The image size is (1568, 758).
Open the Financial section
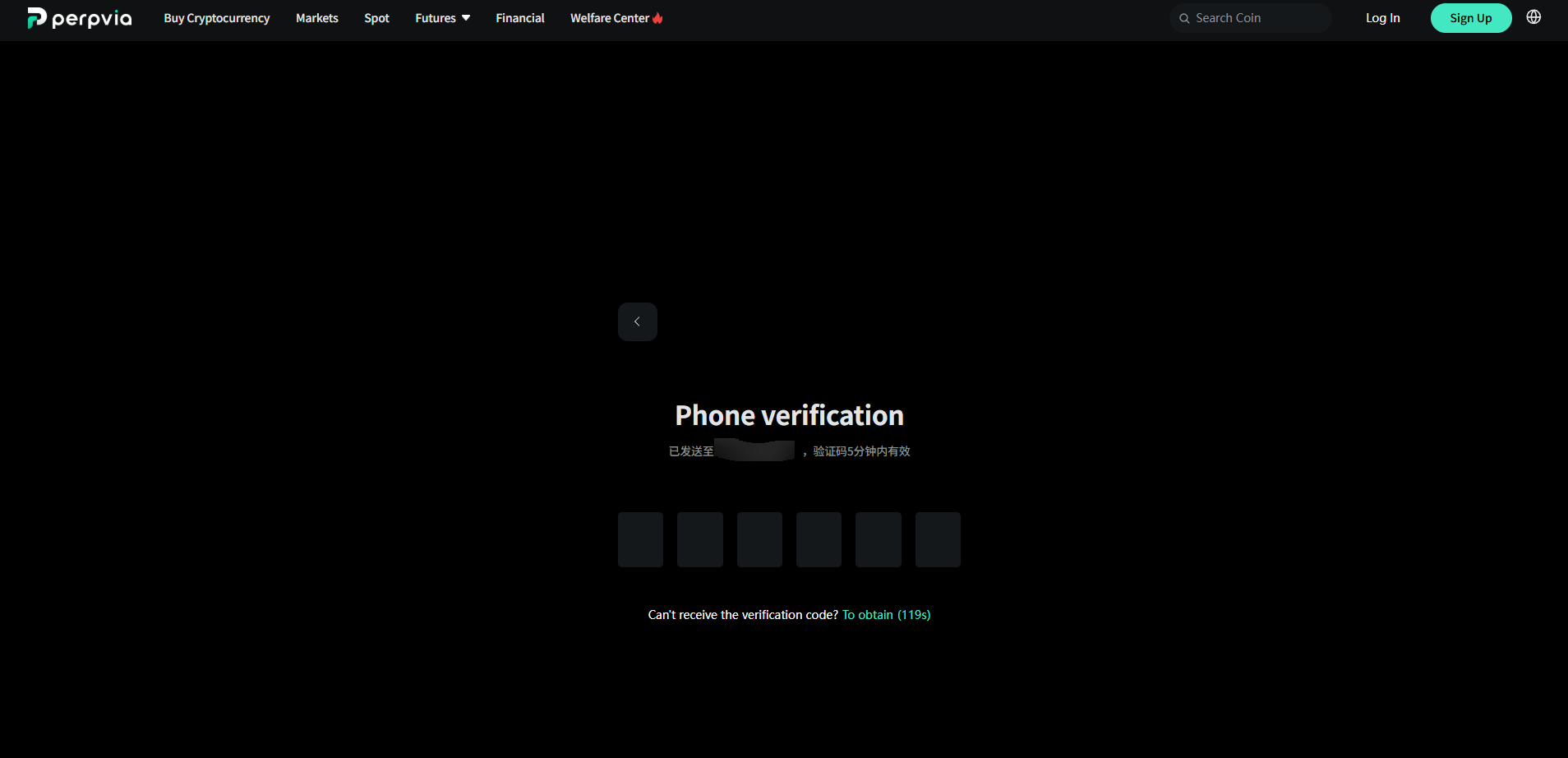(520, 18)
